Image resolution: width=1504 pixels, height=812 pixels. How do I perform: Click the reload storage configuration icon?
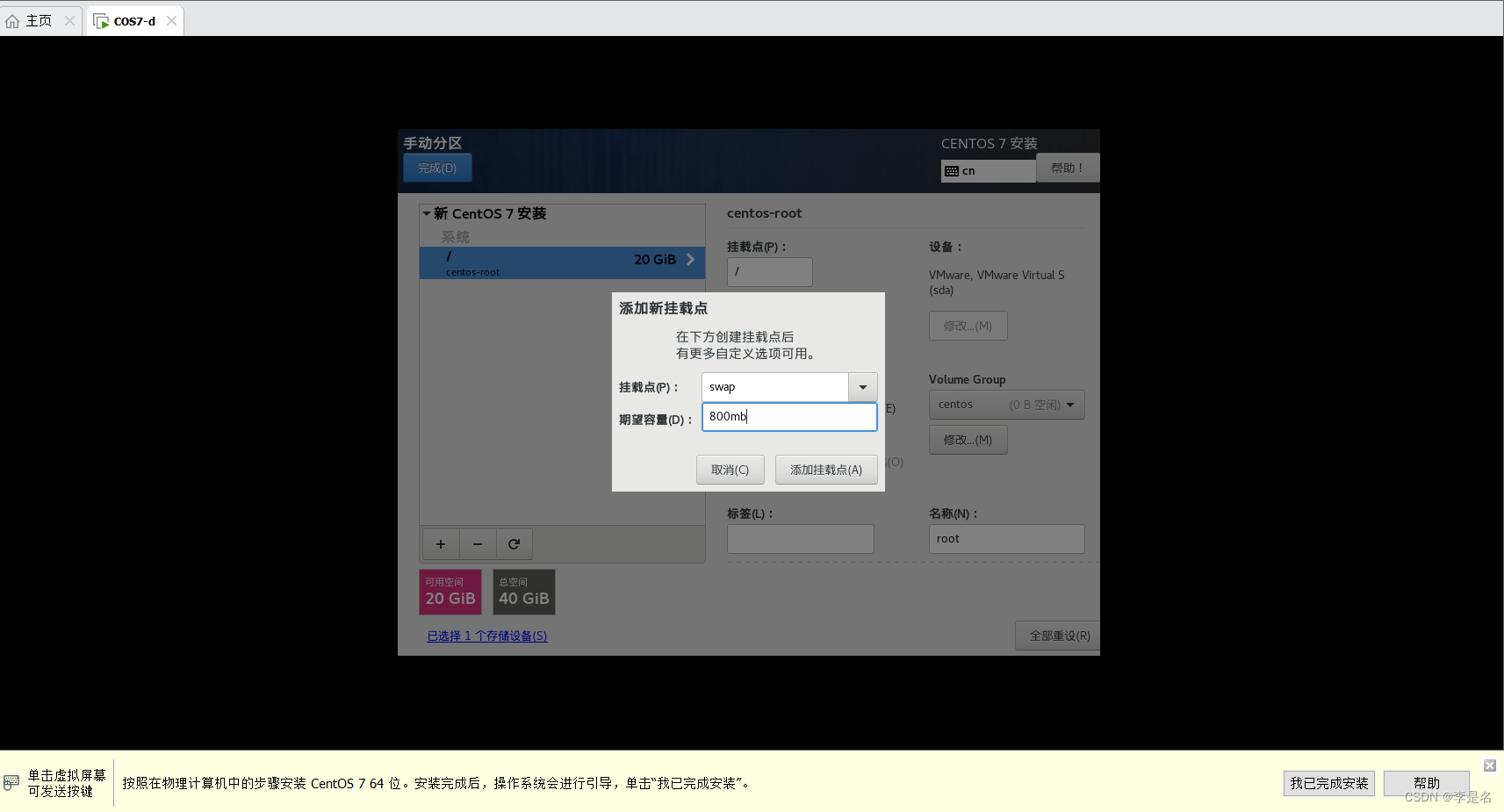[515, 544]
